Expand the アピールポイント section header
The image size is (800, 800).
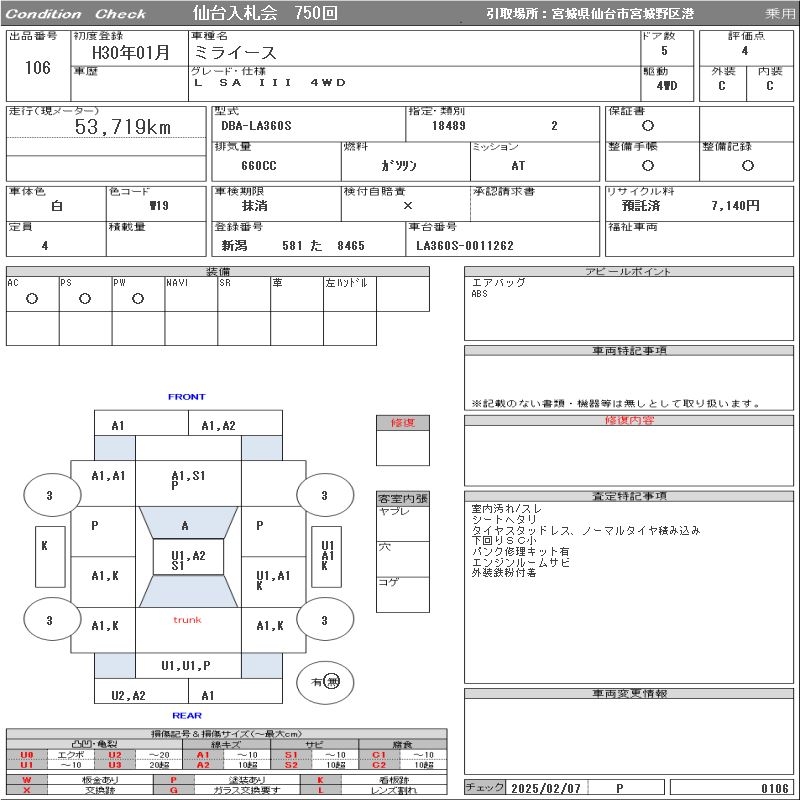pyautogui.click(x=629, y=272)
